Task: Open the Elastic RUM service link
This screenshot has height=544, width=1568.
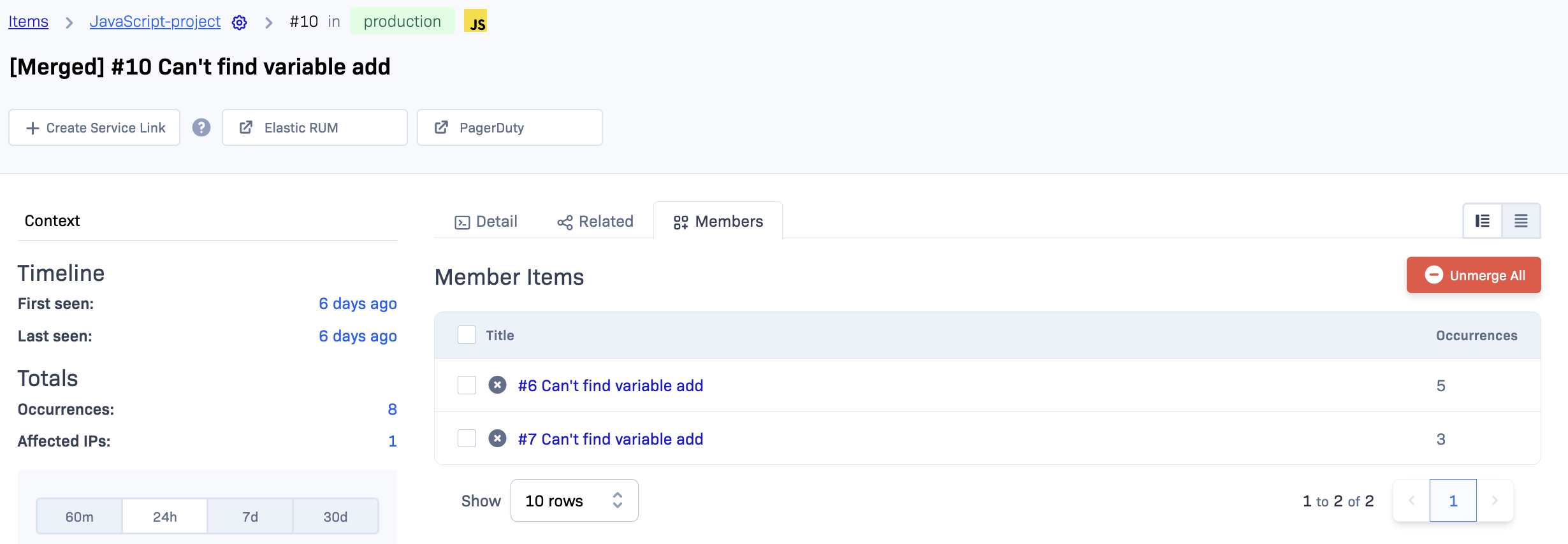Action: click(x=315, y=128)
